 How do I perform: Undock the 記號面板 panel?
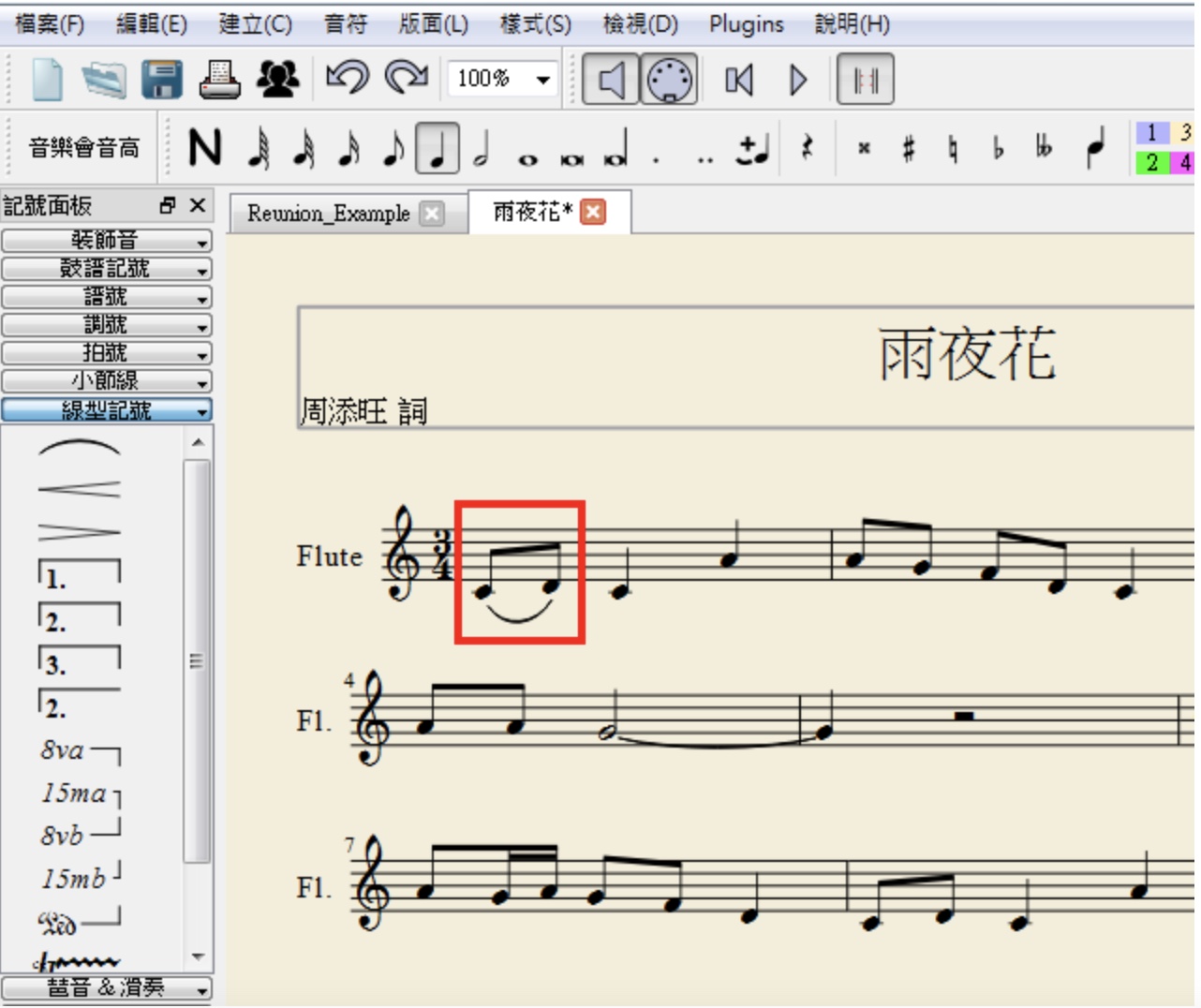pyautogui.click(x=168, y=205)
